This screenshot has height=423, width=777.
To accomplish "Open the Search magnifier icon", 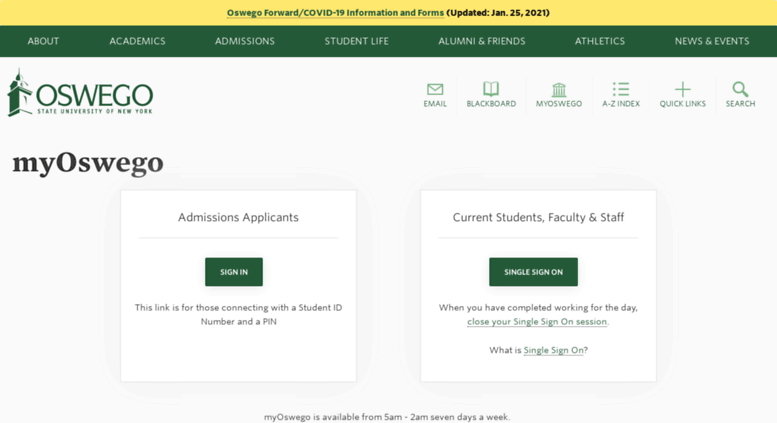I will (740, 89).
